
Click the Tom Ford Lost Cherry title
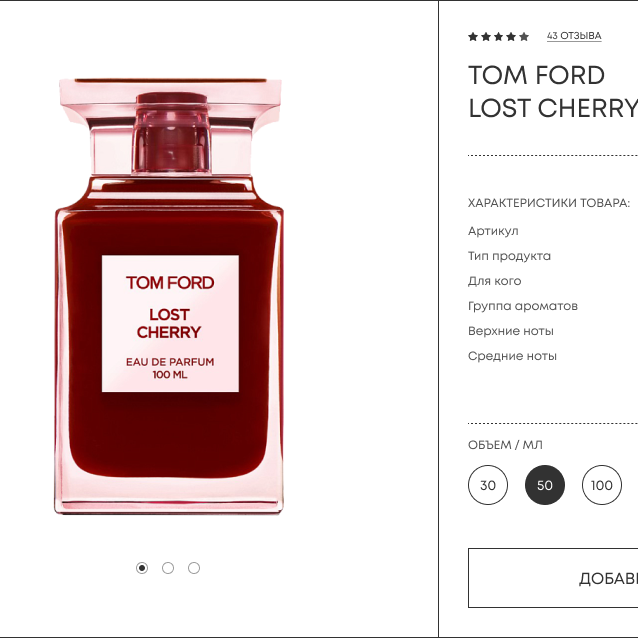pos(553,92)
